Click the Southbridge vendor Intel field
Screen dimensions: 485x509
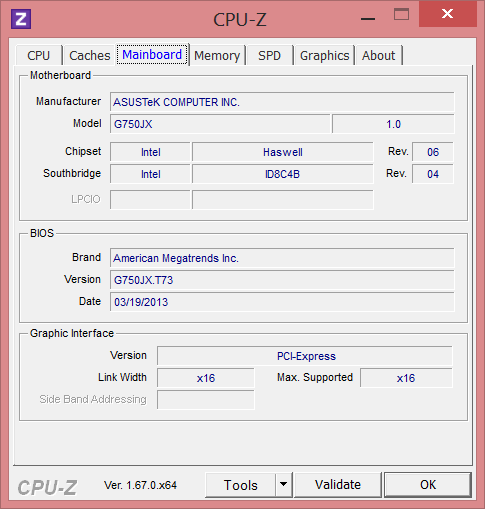(150, 174)
